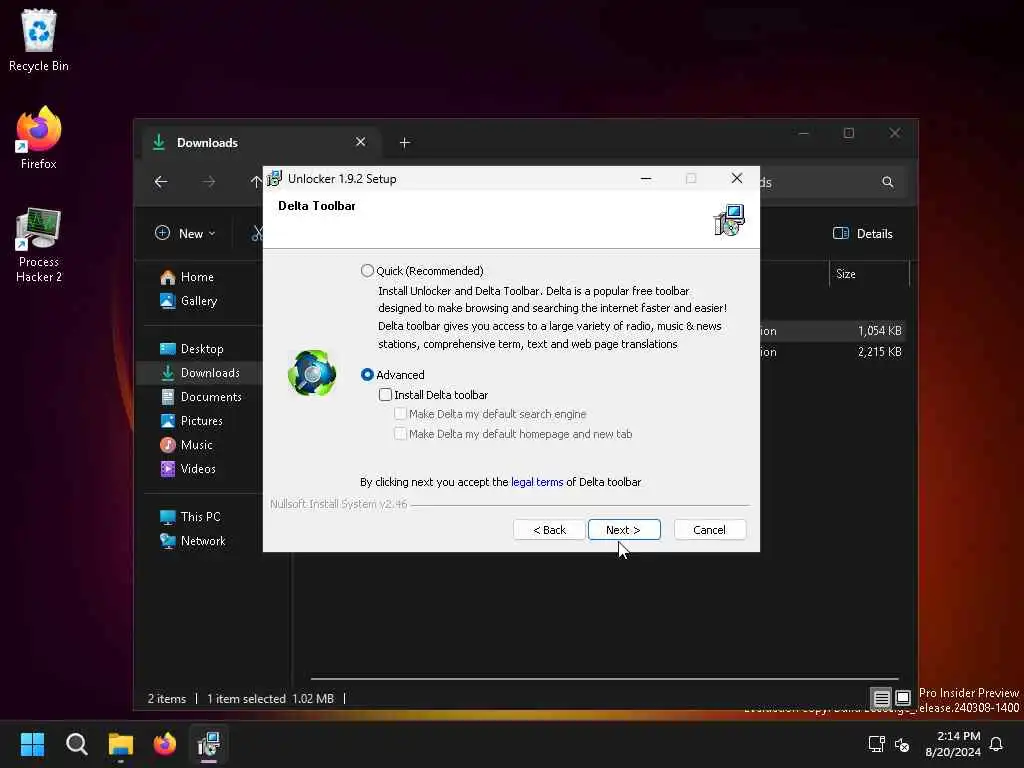Open Downloads in the navigation pane

(199, 373)
